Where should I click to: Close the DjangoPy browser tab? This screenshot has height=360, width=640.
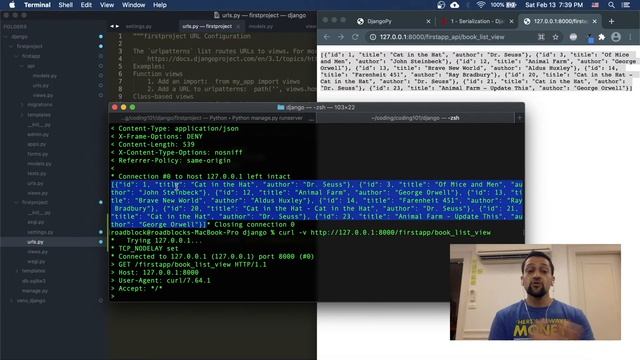pos(428,21)
